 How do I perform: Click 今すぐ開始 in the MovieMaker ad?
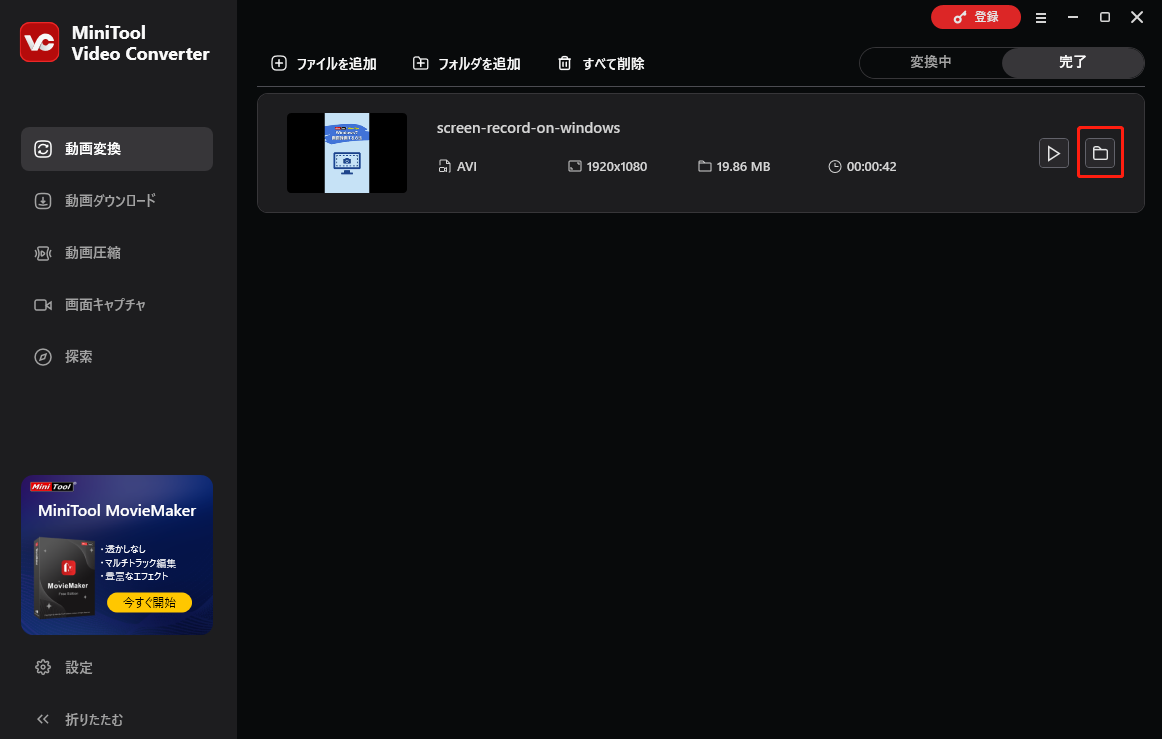[150, 603]
